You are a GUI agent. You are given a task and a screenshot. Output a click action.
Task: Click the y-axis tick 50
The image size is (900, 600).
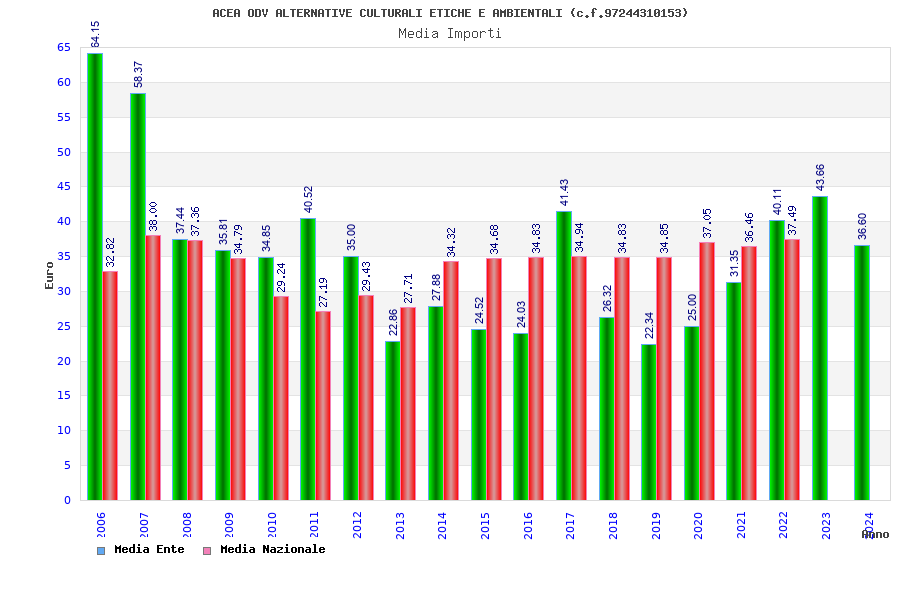point(64,152)
